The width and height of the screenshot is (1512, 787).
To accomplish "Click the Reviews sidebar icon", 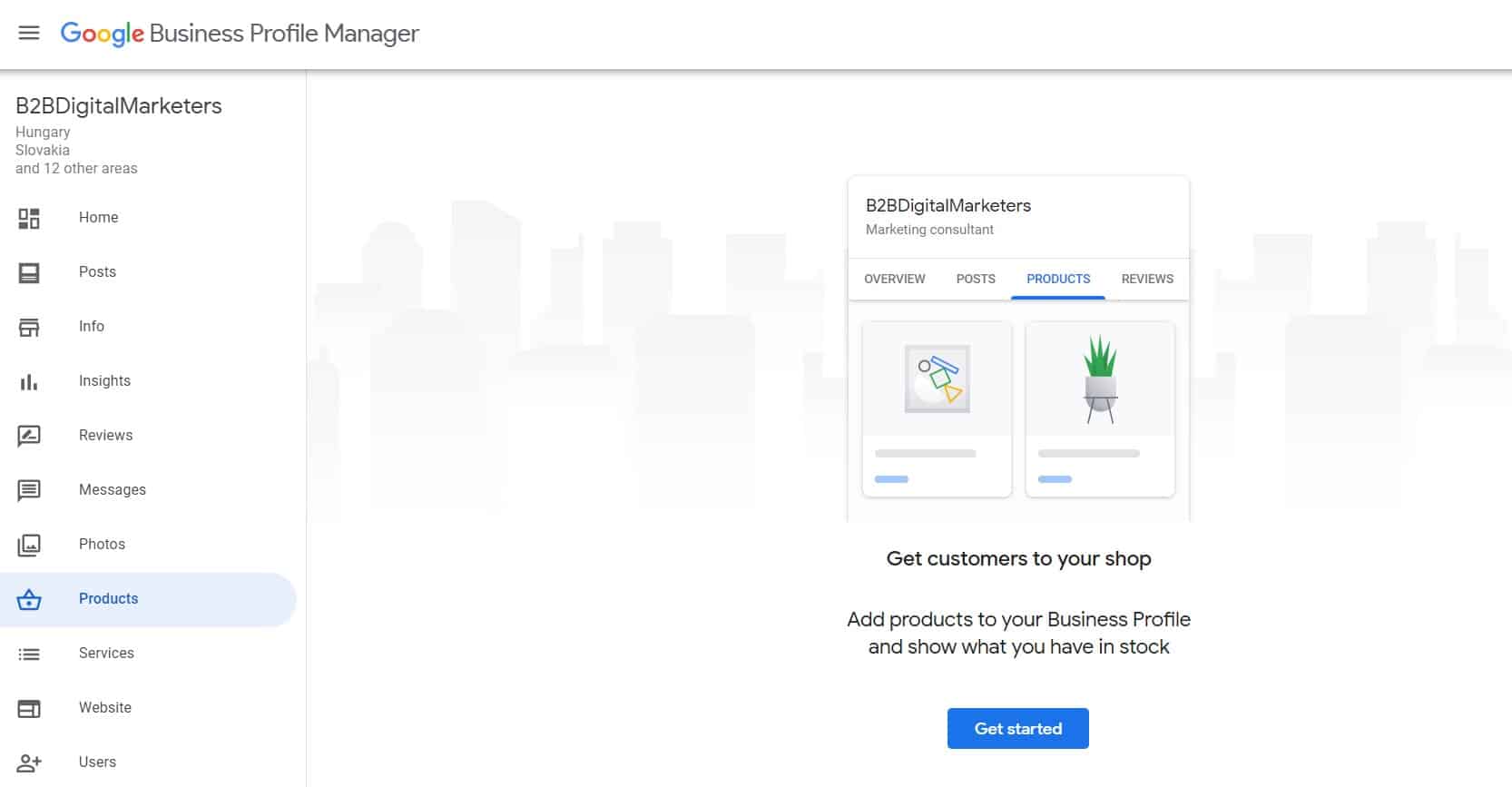I will [29, 436].
